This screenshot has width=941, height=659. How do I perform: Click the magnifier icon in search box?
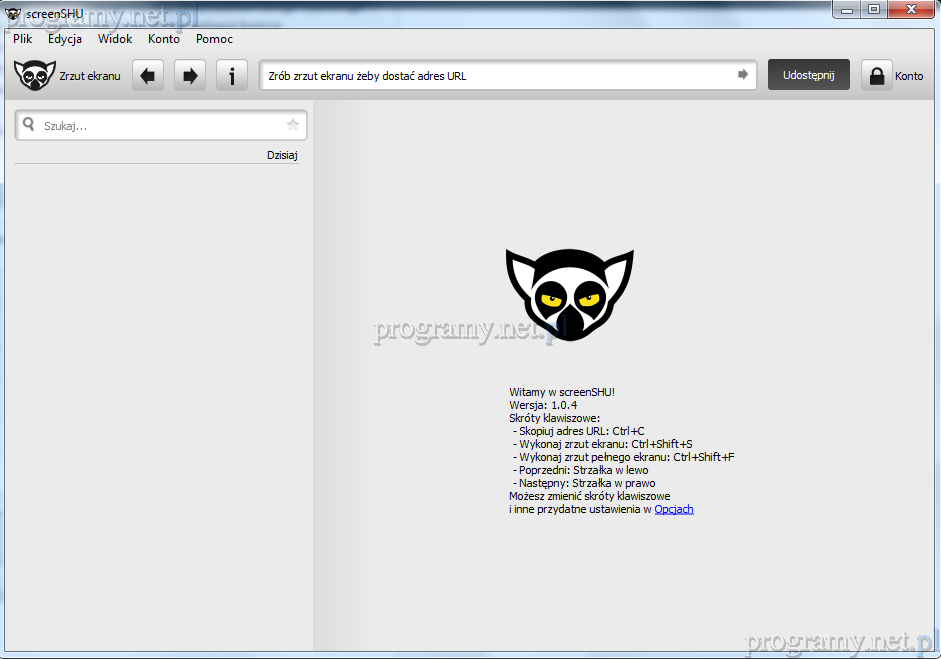28,125
